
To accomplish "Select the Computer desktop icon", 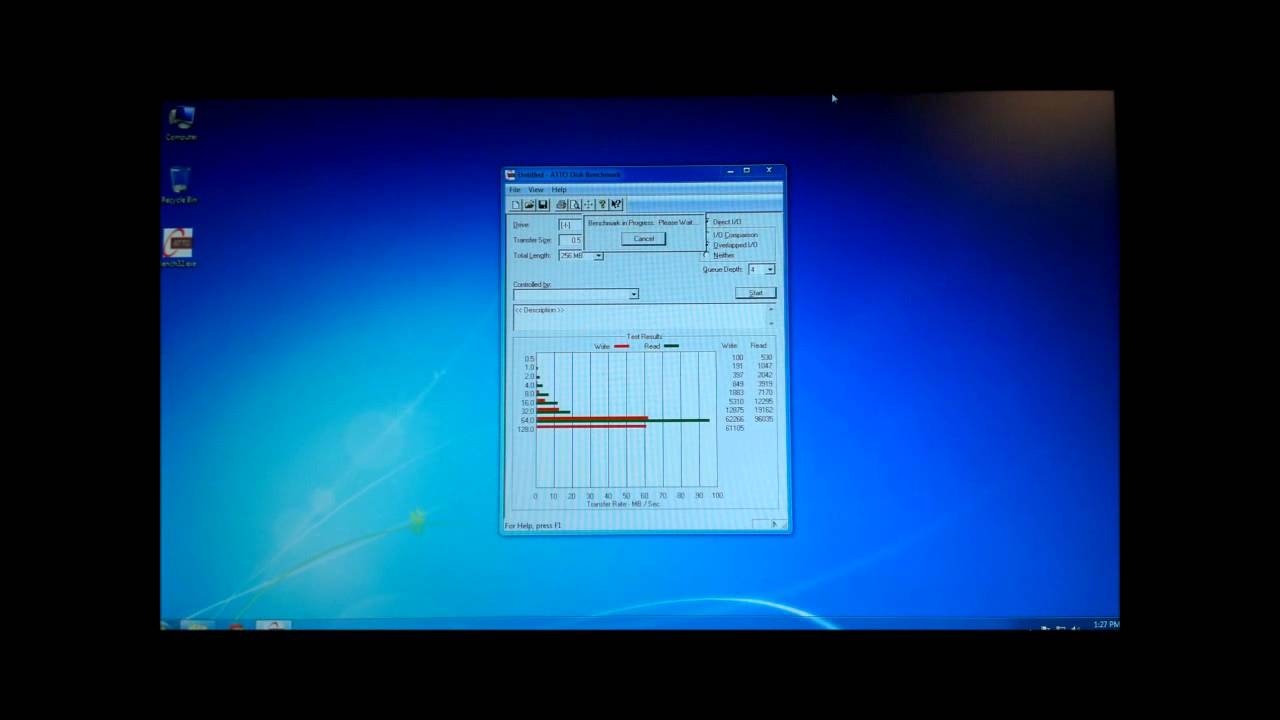I will click(x=181, y=123).
